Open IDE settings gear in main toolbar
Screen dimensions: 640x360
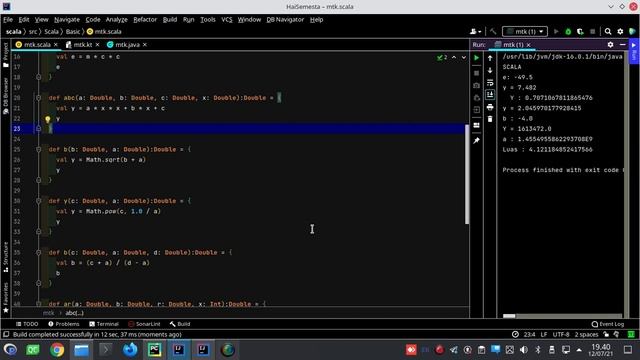pos(620,31)
